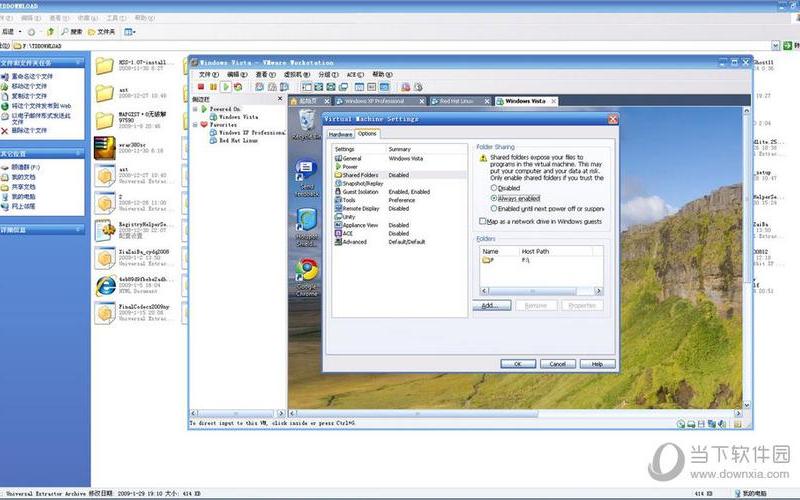Select the F shared folder row
This screenshot has height=500, width=800.
pyautogui.click(x=541, y=260)
